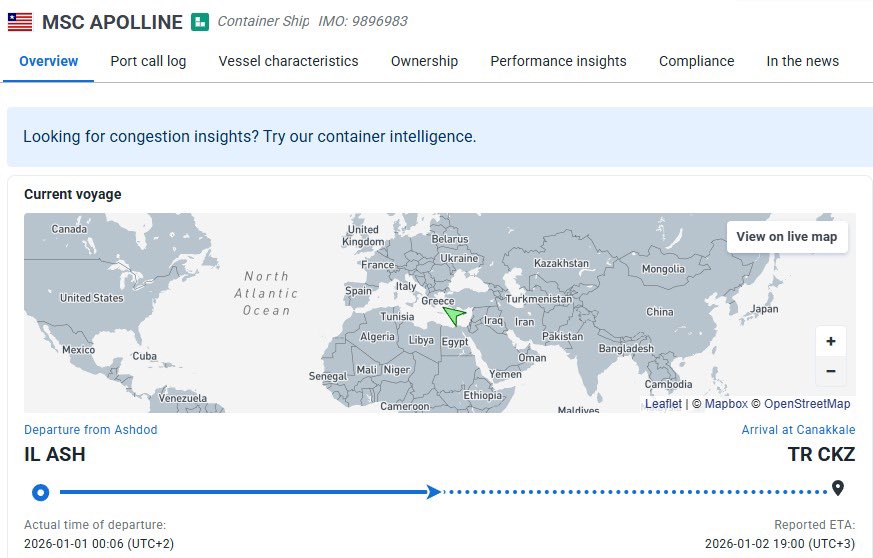Screen dimensions: 873x558
Task: Click the United States label on map
Action: [92, 298]
